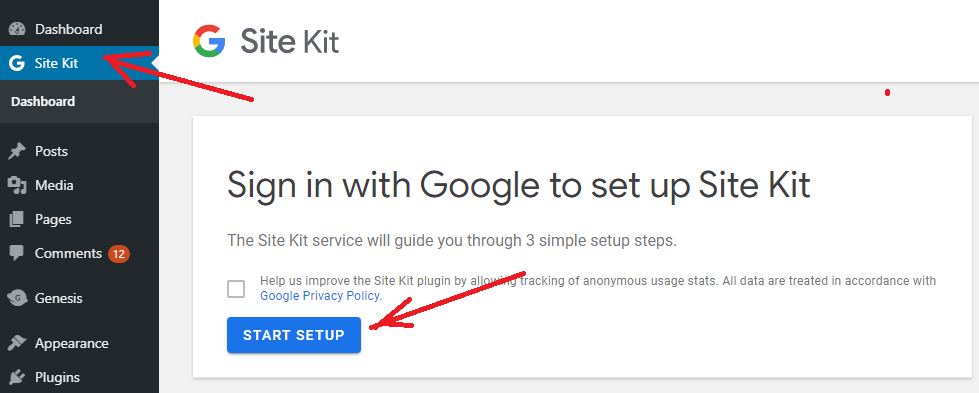
Task: Enable anonymous usage stats tracking checkbox
Action: tap(236, 289)
